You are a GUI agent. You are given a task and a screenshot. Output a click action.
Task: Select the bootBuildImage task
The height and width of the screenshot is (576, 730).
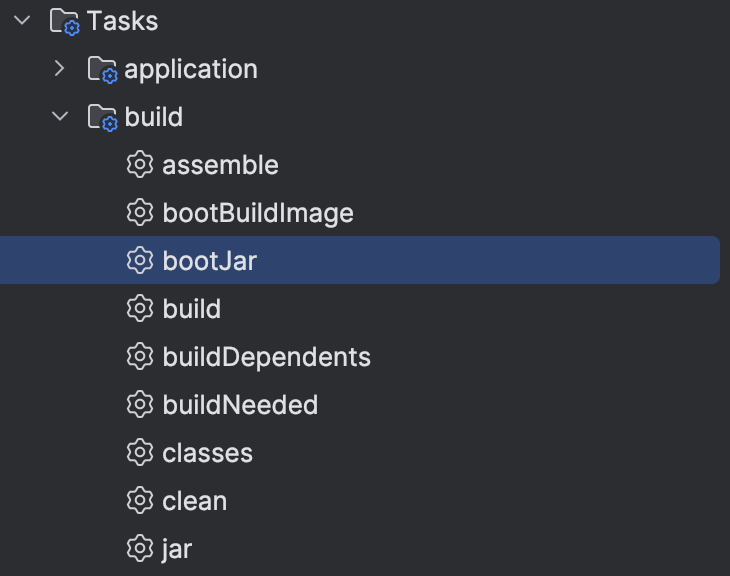[x=258, y=213]
